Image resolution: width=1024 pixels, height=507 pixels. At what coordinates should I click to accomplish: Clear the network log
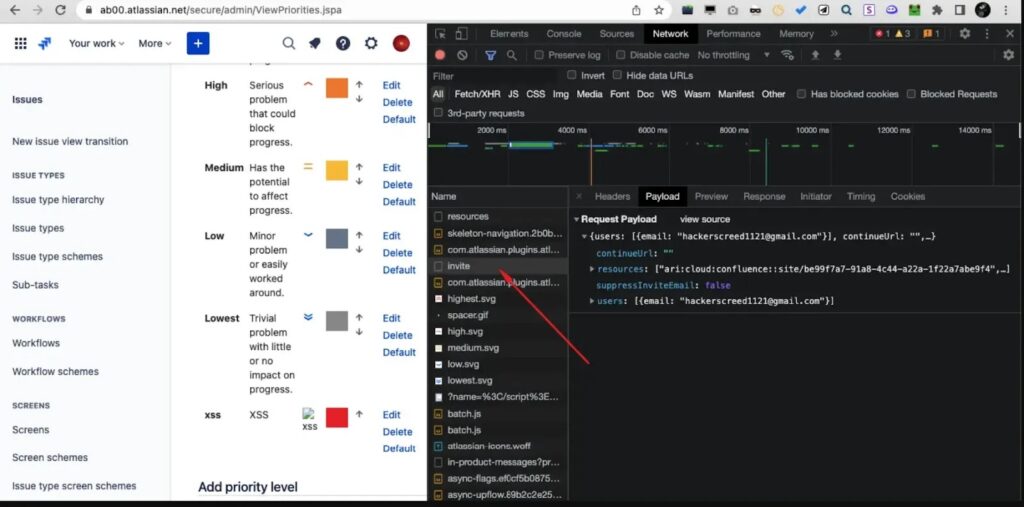[462, 55]
